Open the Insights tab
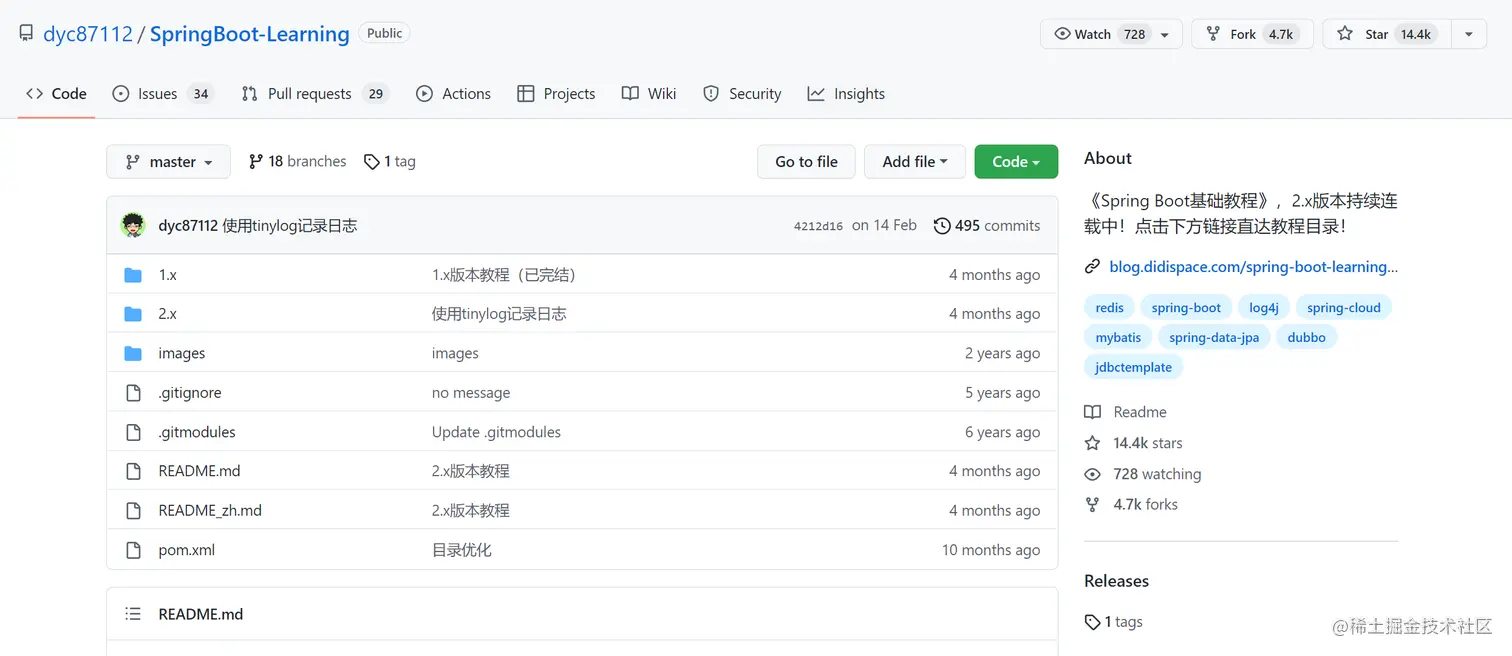This screenshot has width=1512, height=656. coord(846,93)
